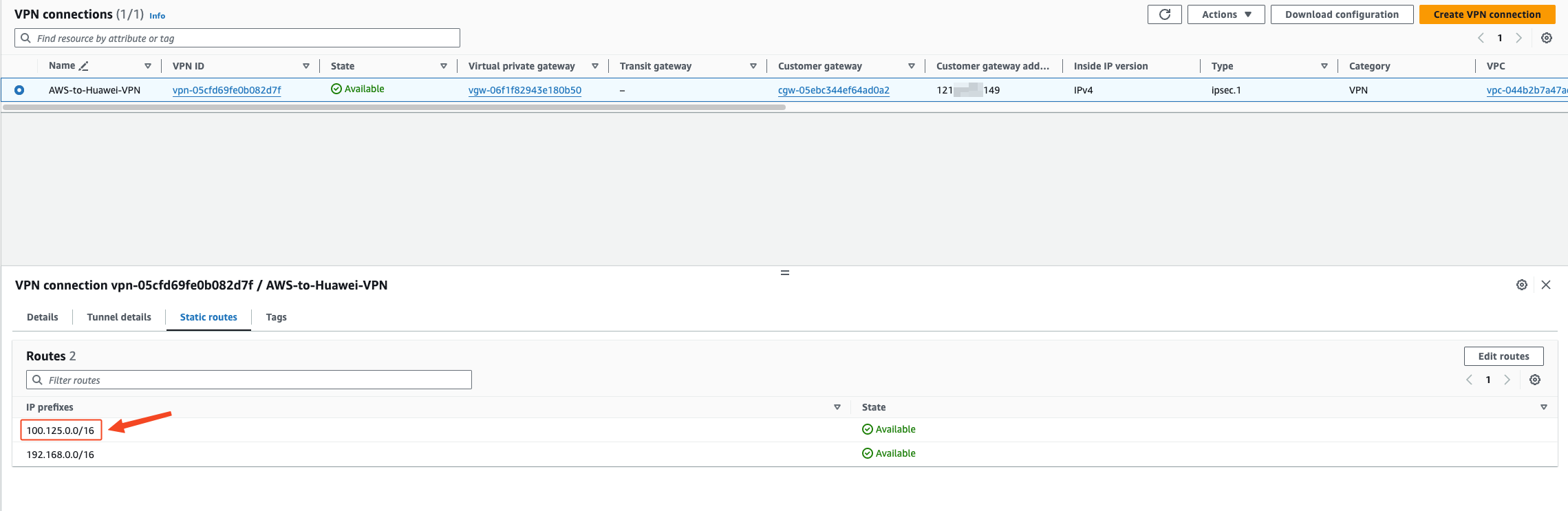Focus the Filter routes search field
The height and width of the screenshot is (511, 1568).
(x=249, y=380)
